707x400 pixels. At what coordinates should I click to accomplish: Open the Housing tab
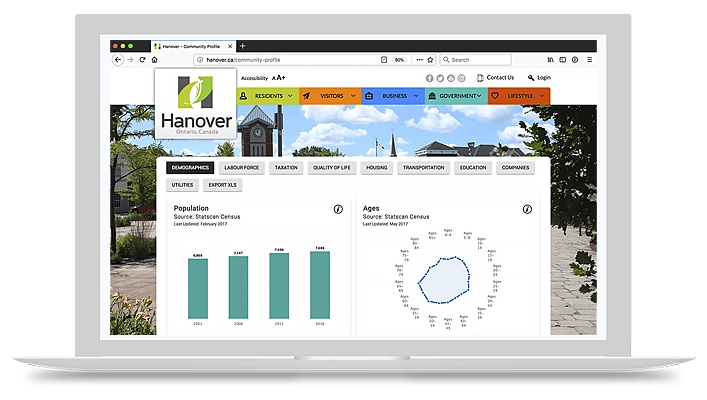tap(376, 168)
